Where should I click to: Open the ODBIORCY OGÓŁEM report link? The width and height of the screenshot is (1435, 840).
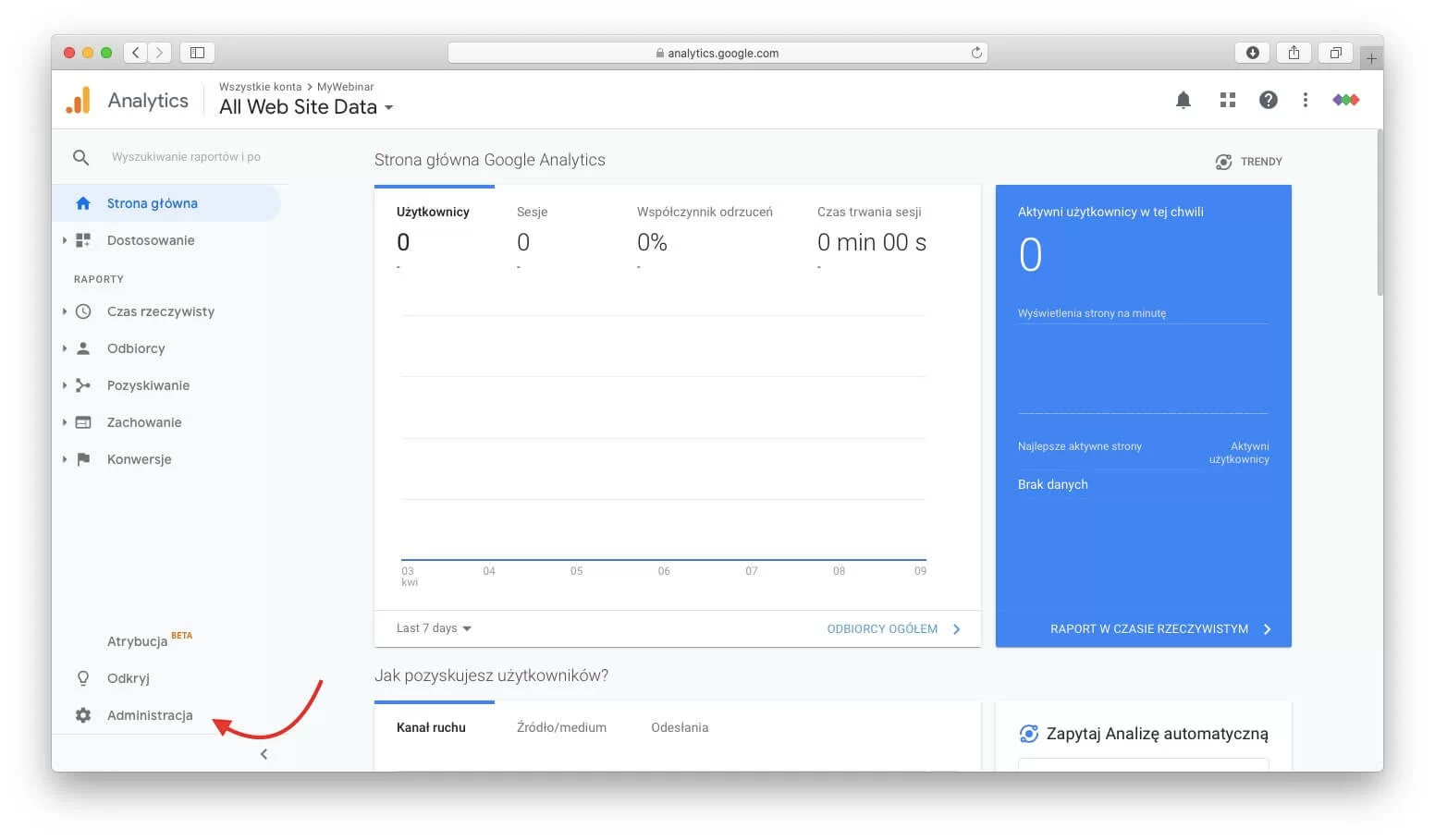coord(893,629)
